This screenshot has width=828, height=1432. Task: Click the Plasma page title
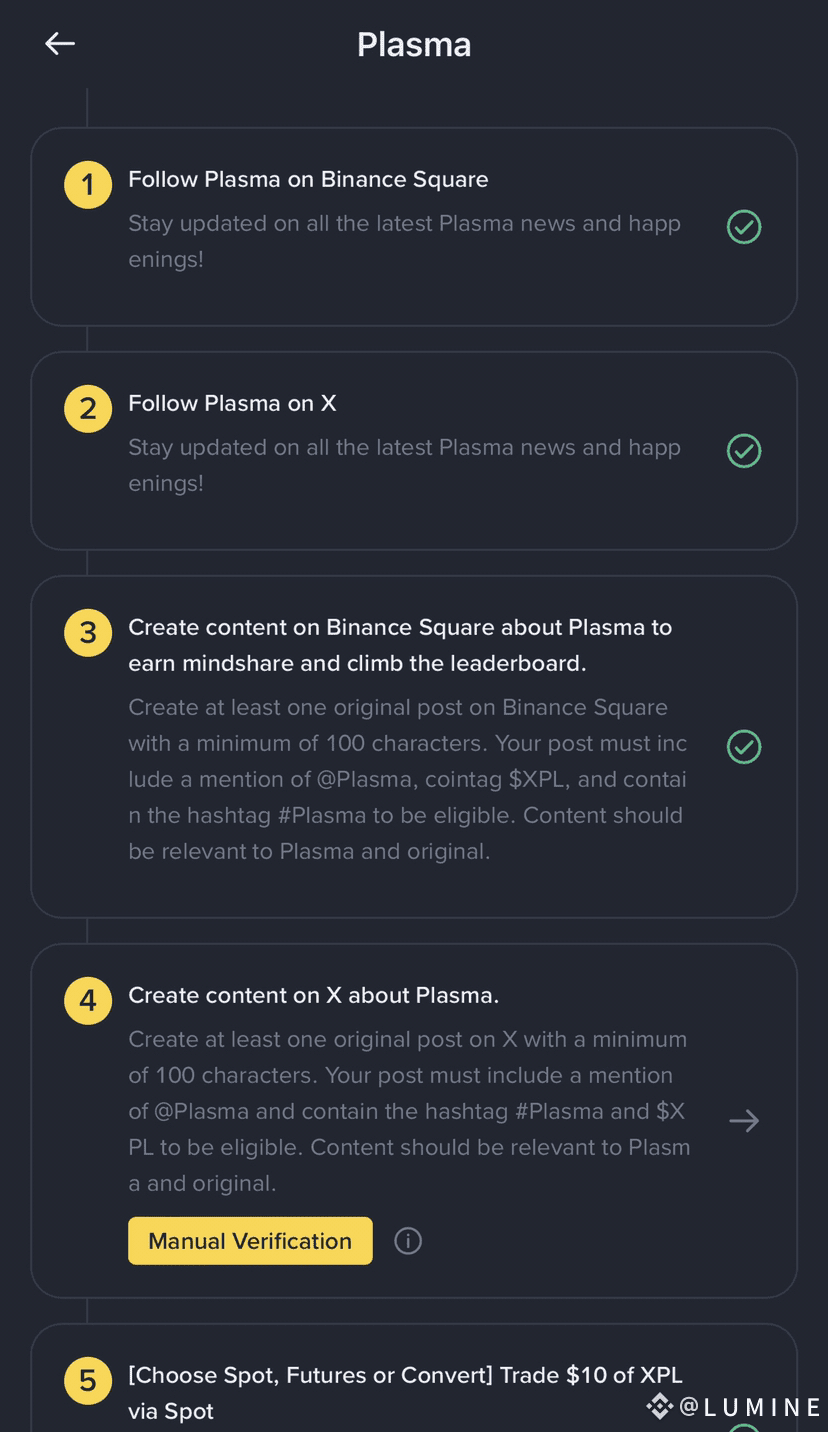(x=414, y=45)
